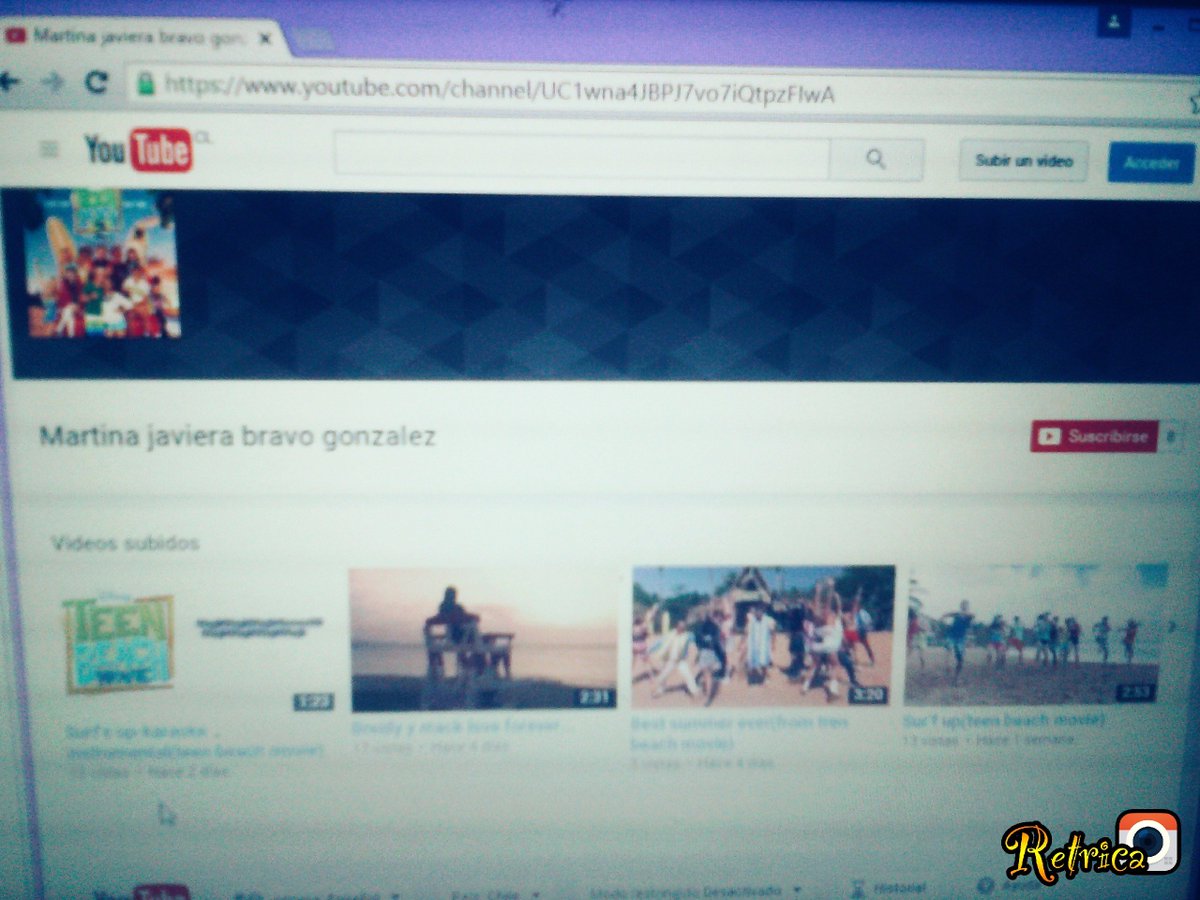Viewport: 1200px width, 900px height.
Task: Click the bookmark star in address bar
Action: [x=1195, y=103]
